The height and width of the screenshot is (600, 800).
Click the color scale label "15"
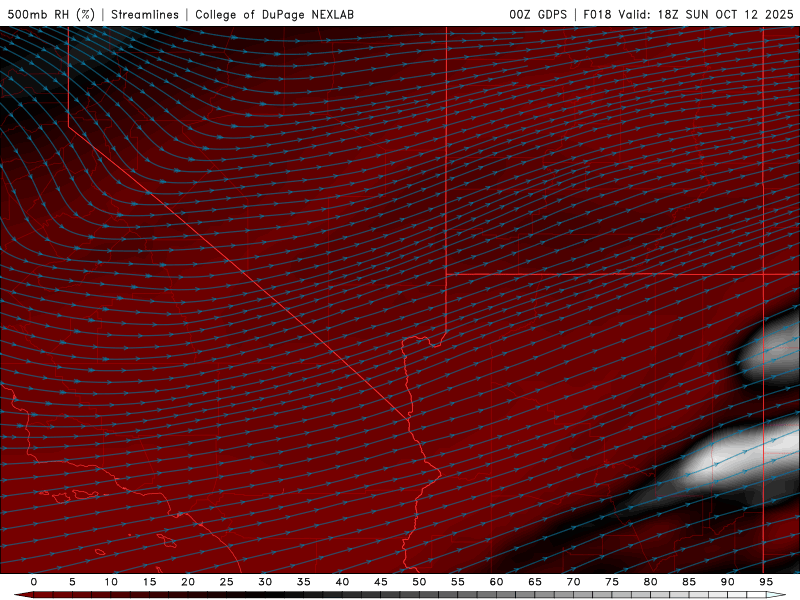pyautogui.click(x=149, y=582)
